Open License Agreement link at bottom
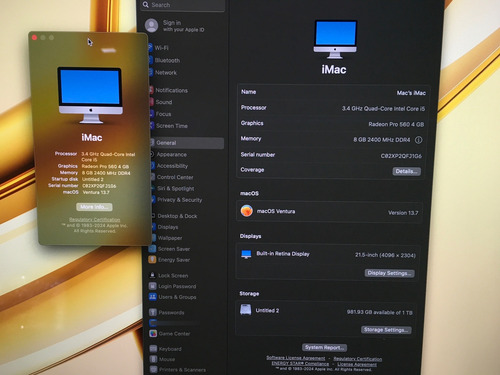 tap(357, 364)
